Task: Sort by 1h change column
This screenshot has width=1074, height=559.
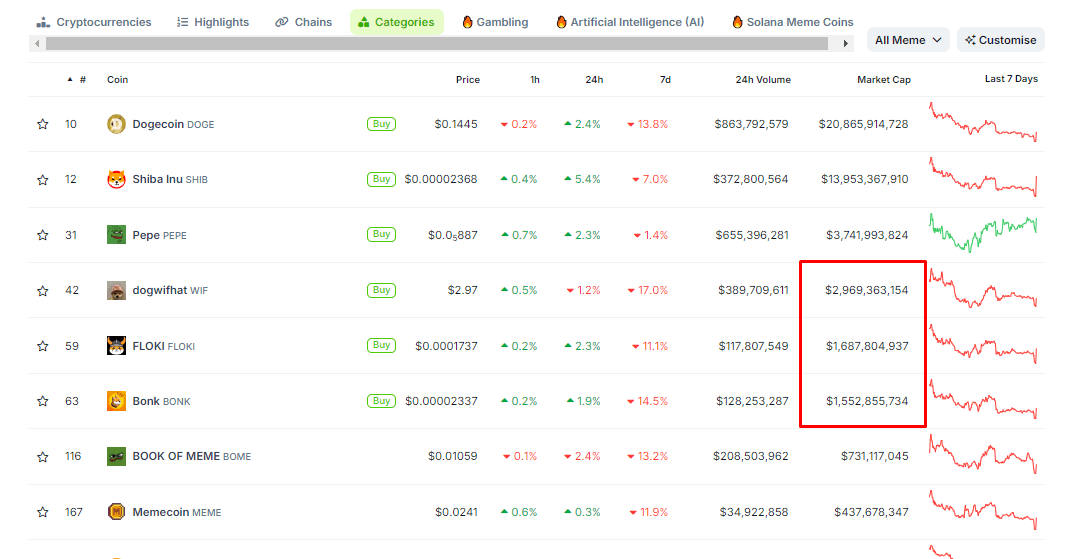Action: point(535,79)
